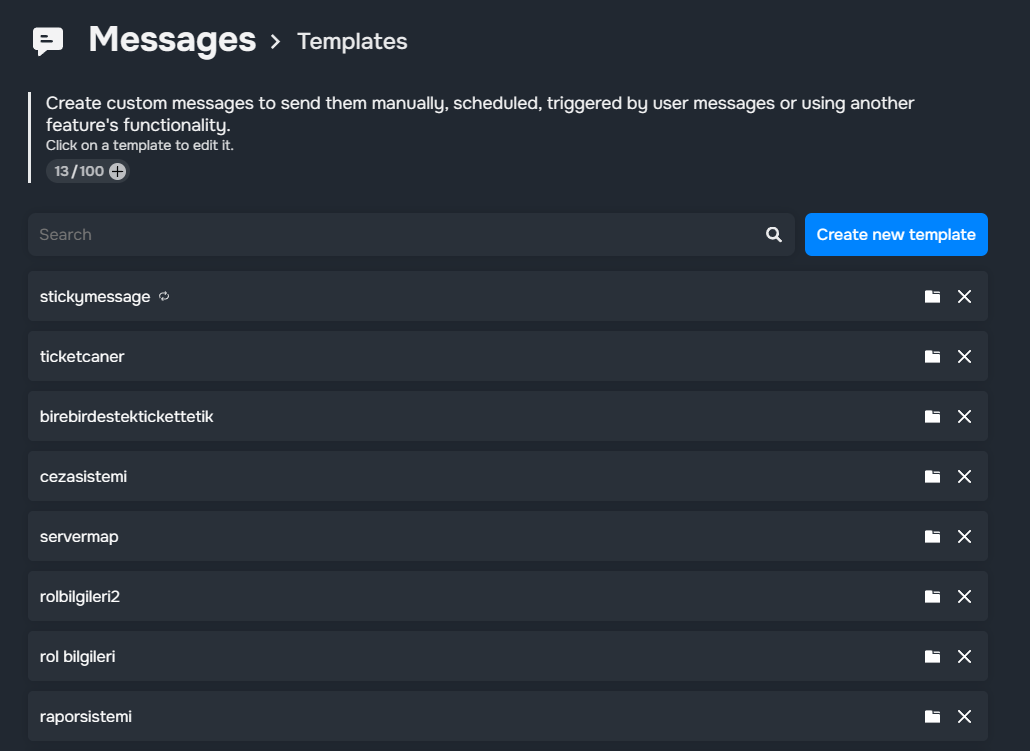Delete the rolbilgileri2 template
The image size is (1030, 751).
[x=964, y=597]
